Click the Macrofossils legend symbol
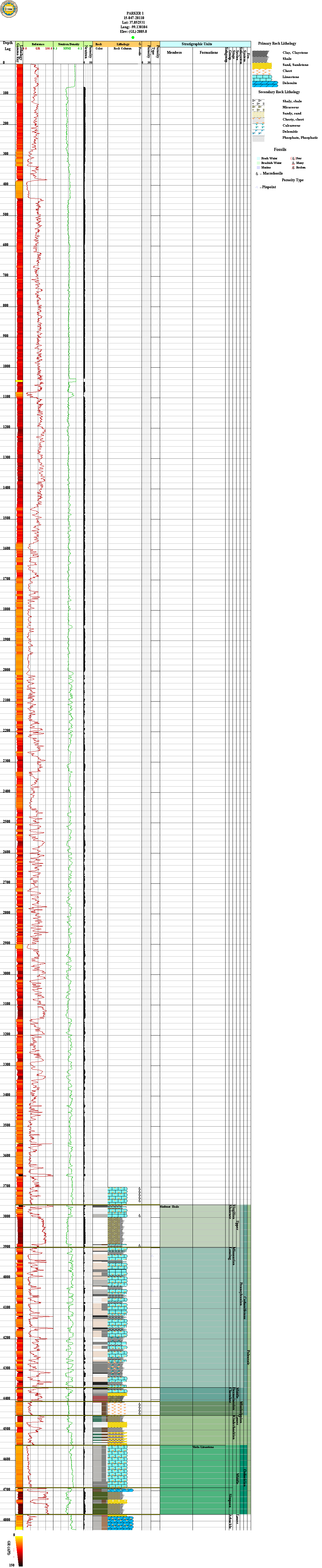 (x=258, y=173)
